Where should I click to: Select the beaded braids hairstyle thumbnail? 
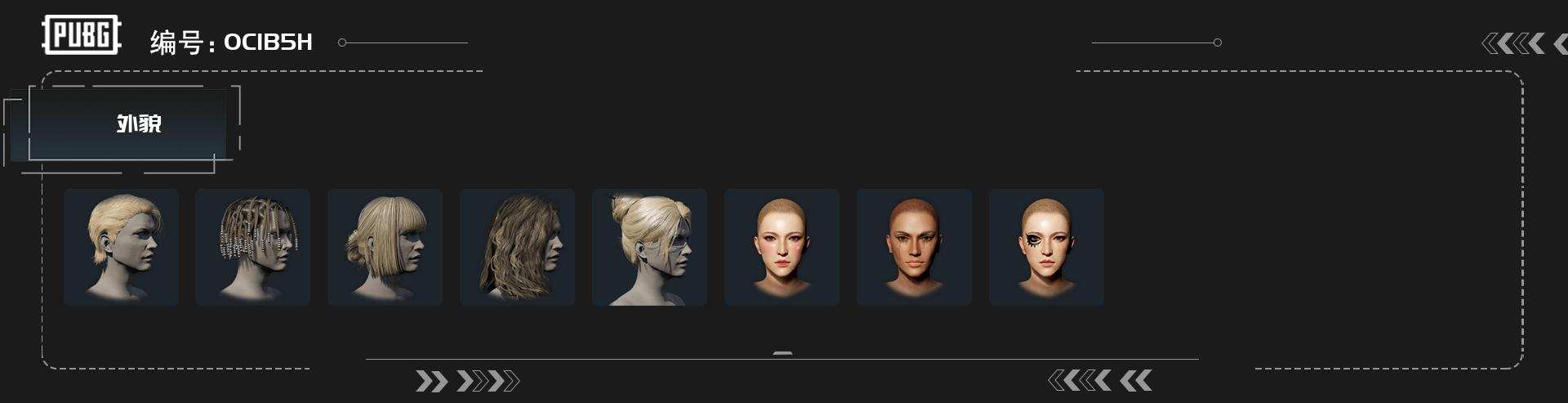(x=253, y=247)
